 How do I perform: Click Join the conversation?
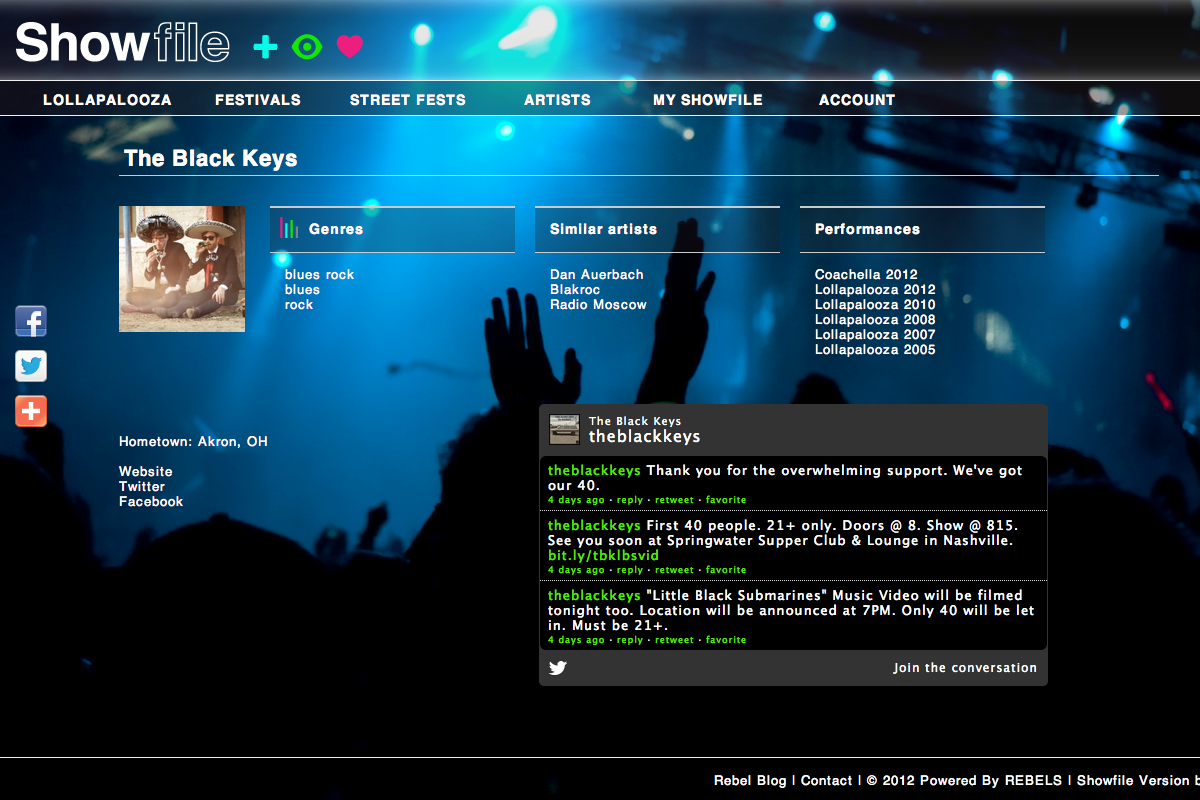coord(965,668)
